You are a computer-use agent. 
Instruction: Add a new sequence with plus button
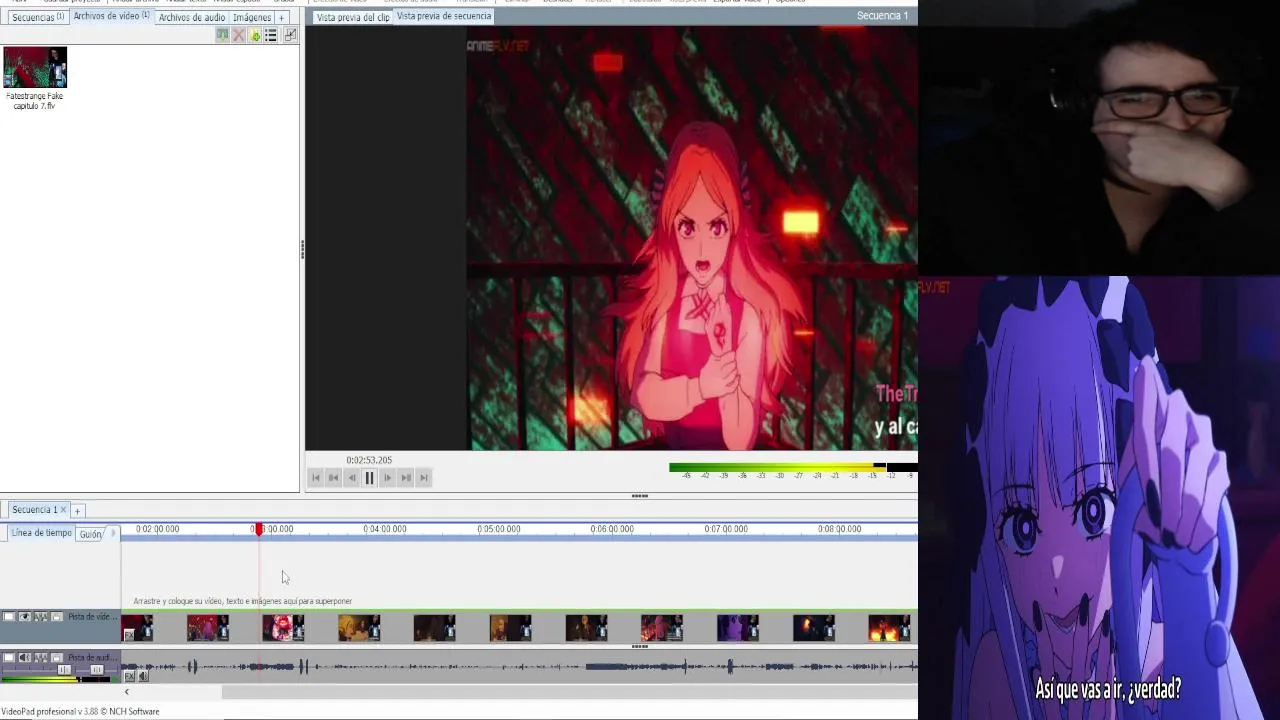coord(77,511)
